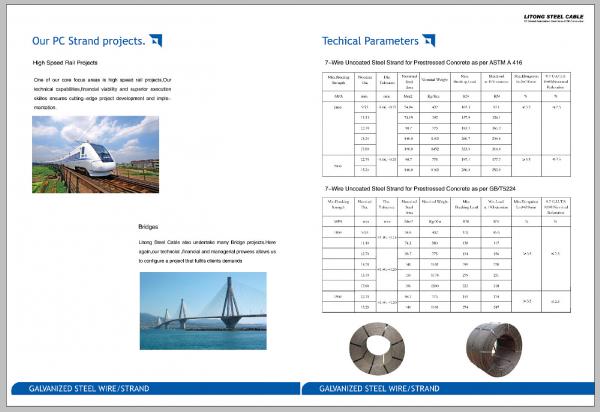
Task: Click the LITONG STEEL CABLE logo
Action: click(x=554, y=17)
